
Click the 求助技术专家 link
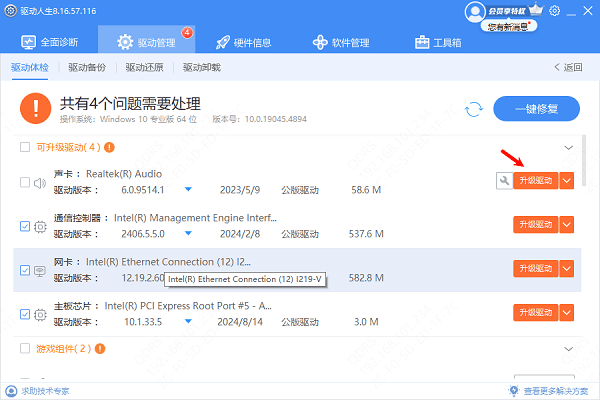pyautogui.click(x=45, y=391)
